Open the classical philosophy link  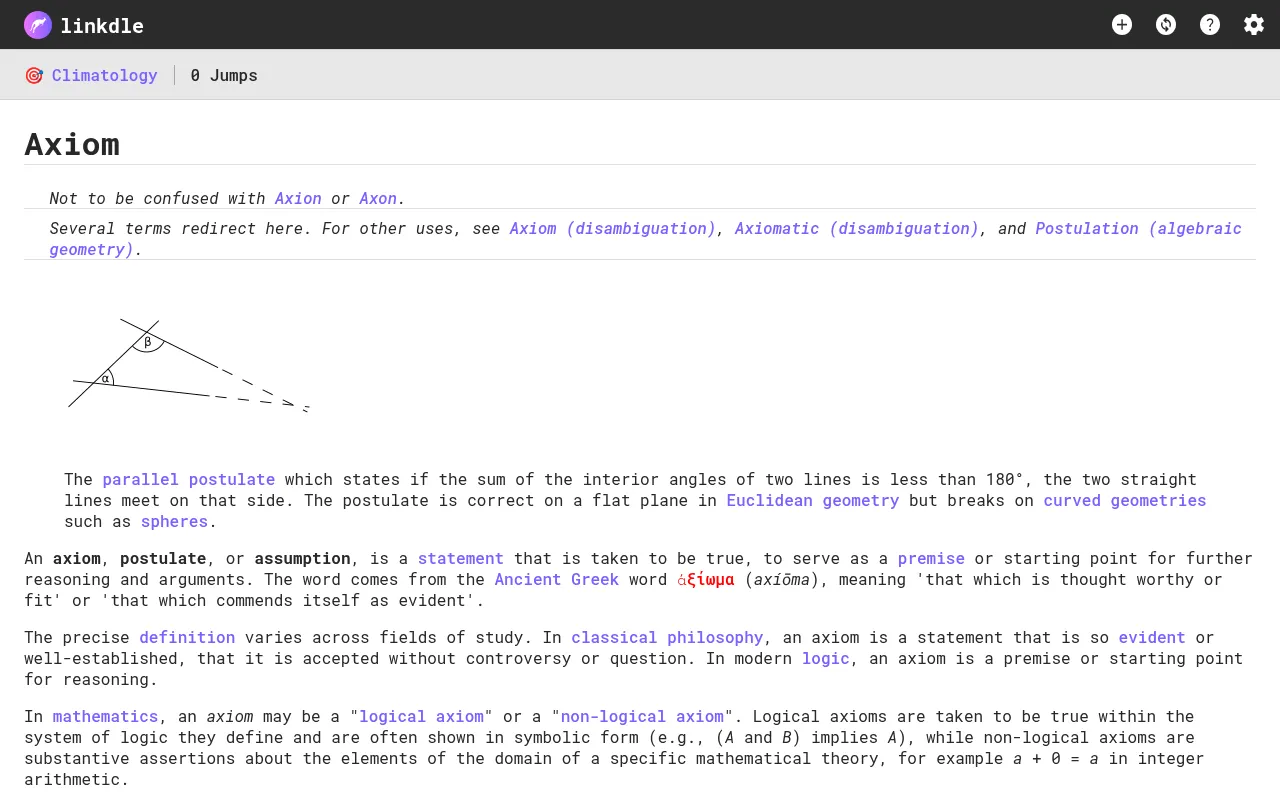click(x=667, y=637)
